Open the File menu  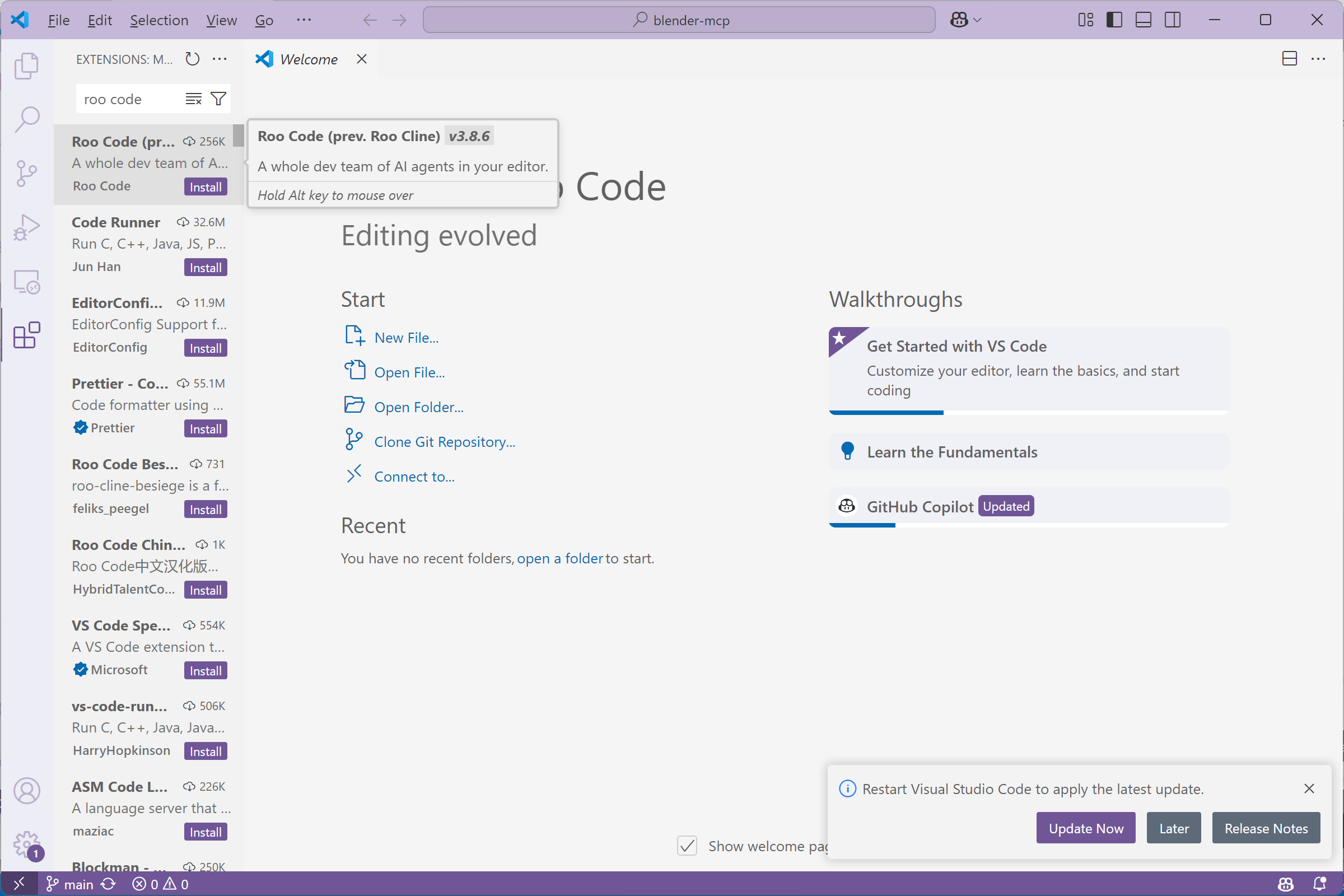[59, 19]
